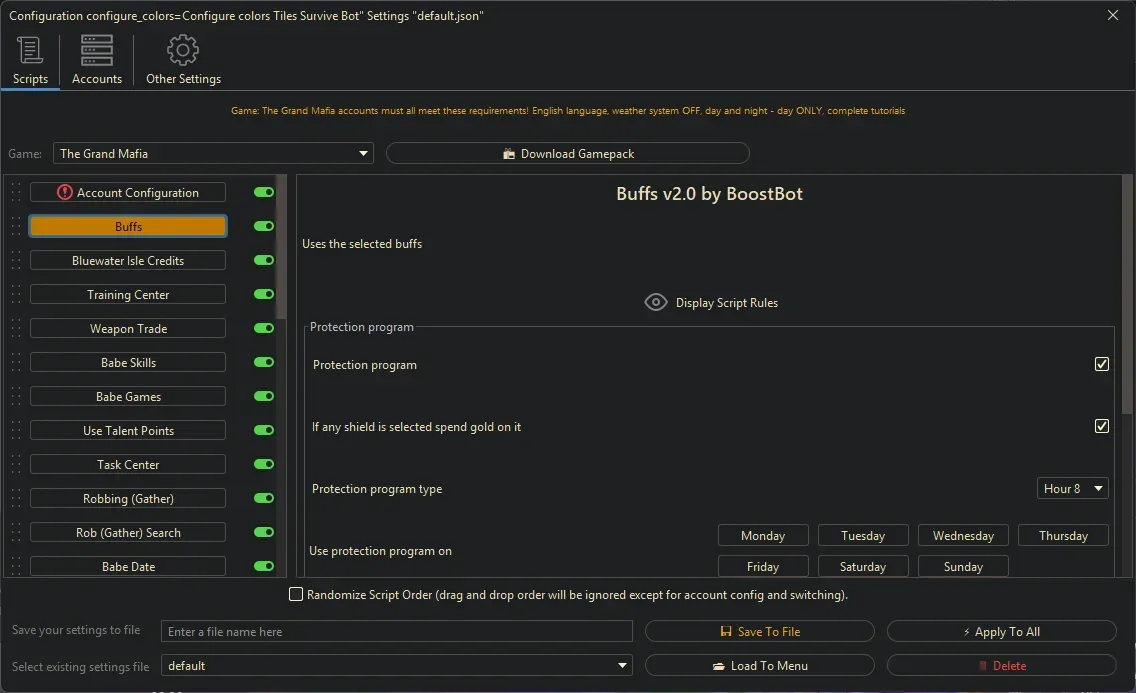Toggle the Account Configuration switch

click(x=264, y=192)
